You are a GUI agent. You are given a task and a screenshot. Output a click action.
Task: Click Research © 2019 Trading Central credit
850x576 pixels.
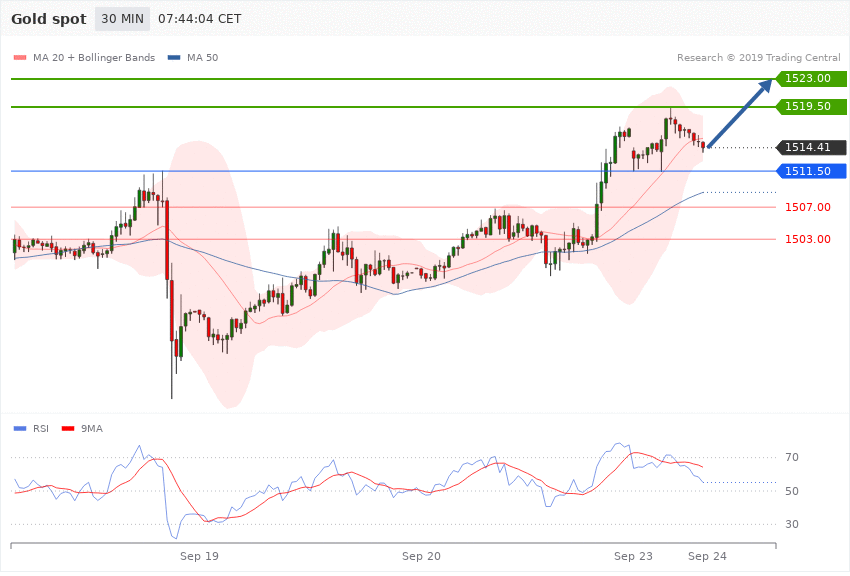pyautogui.click(x=758, y=57)
